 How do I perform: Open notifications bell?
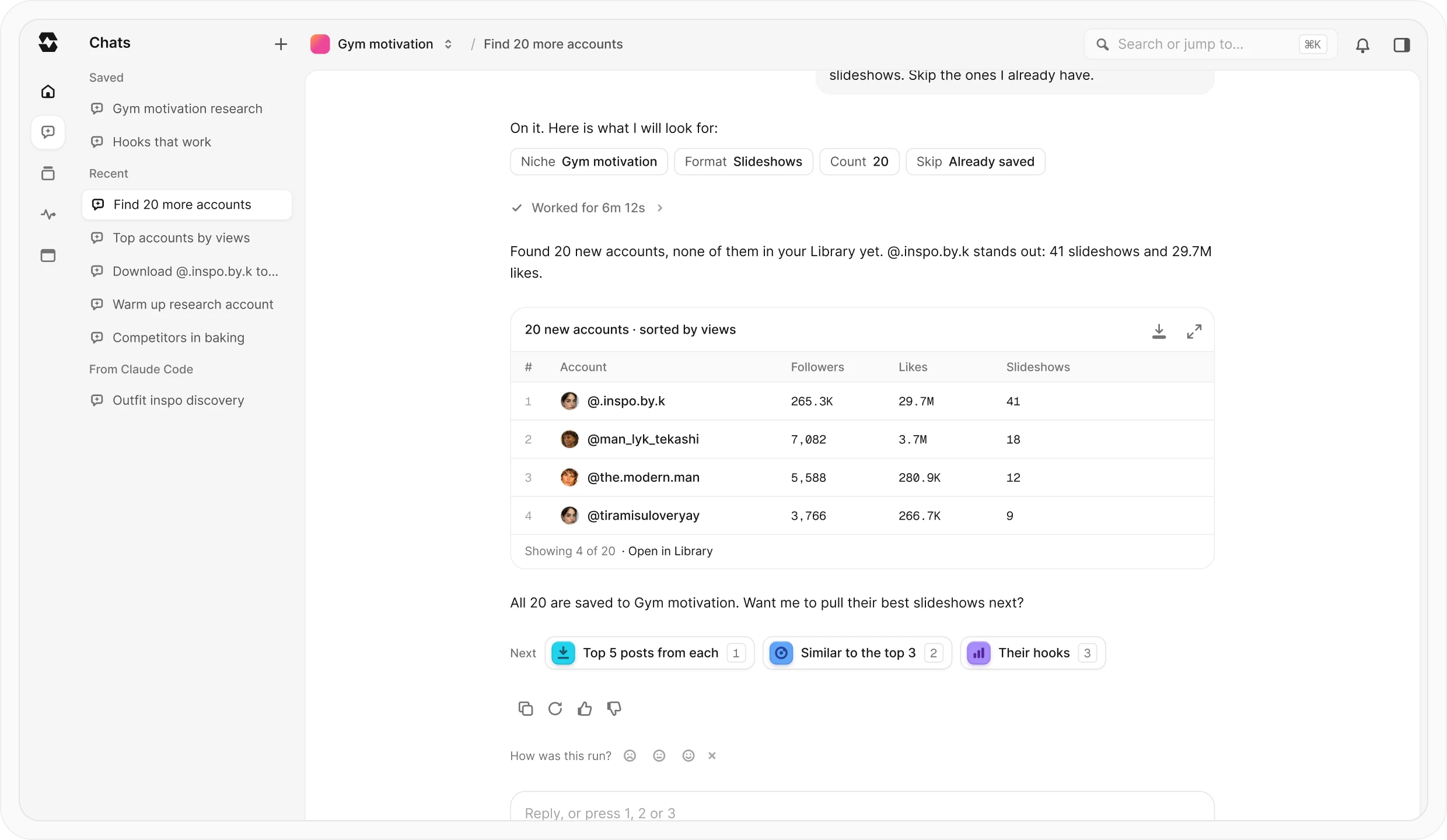tap(1362, 45)
